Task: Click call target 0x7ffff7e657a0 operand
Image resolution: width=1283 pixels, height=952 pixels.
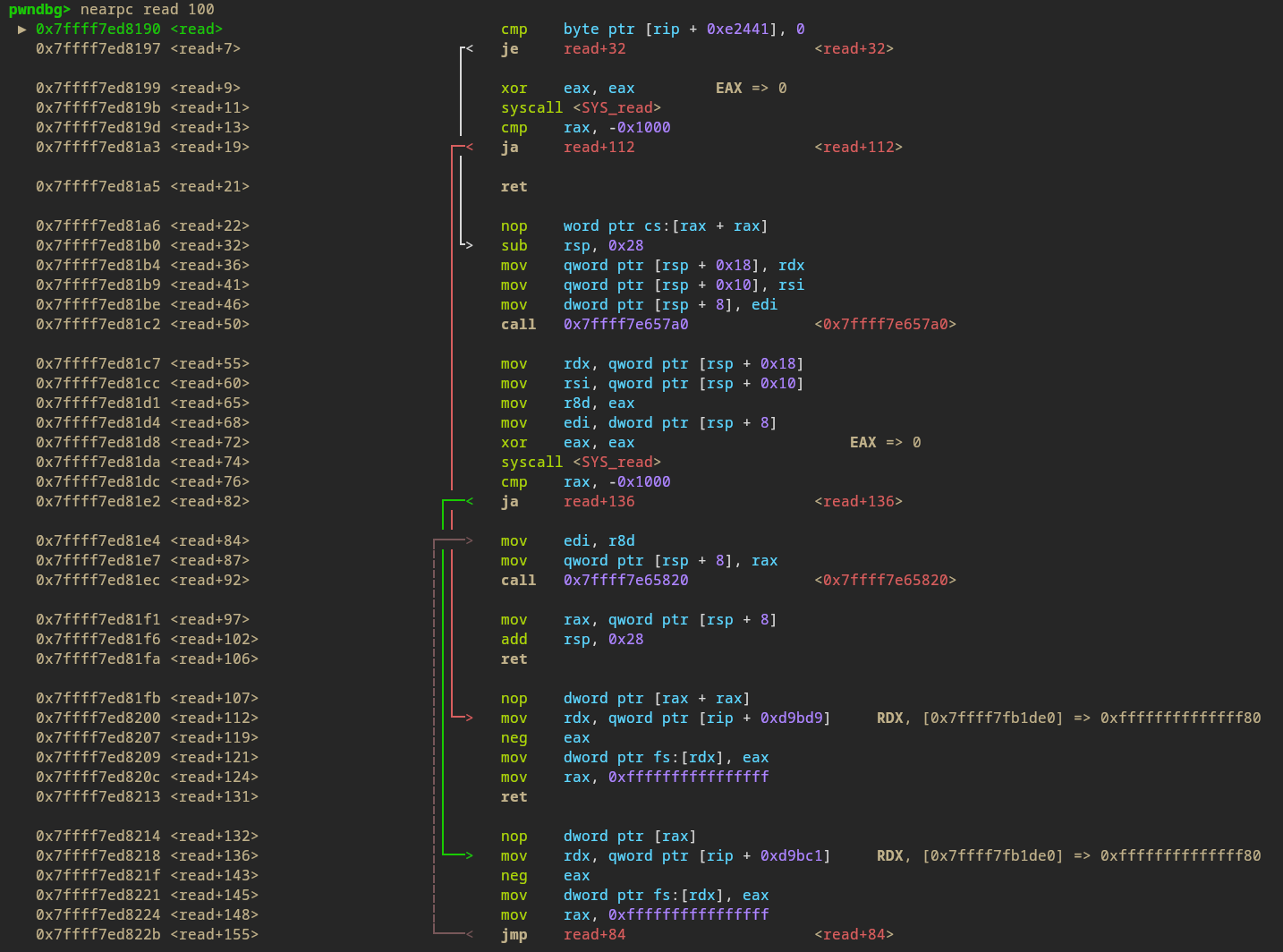Action: click(625, 325)
